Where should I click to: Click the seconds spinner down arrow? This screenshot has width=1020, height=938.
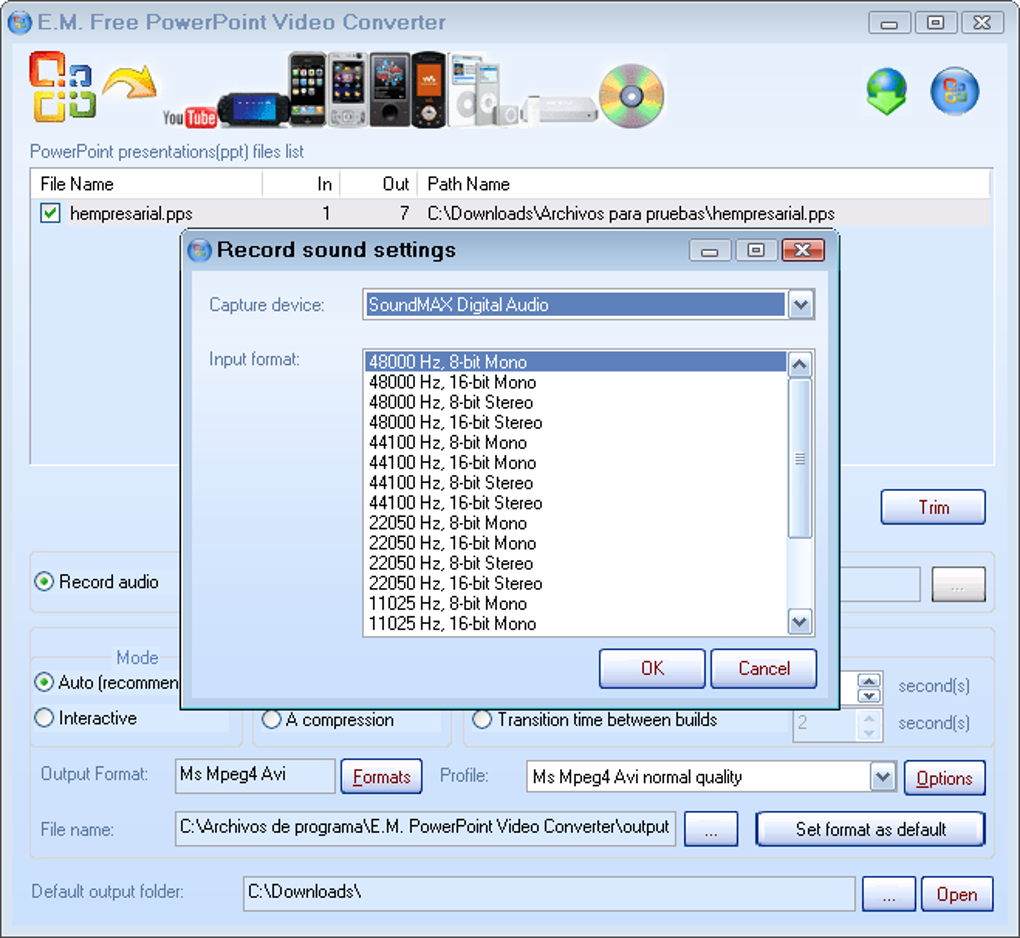click(x=870, y=696)
